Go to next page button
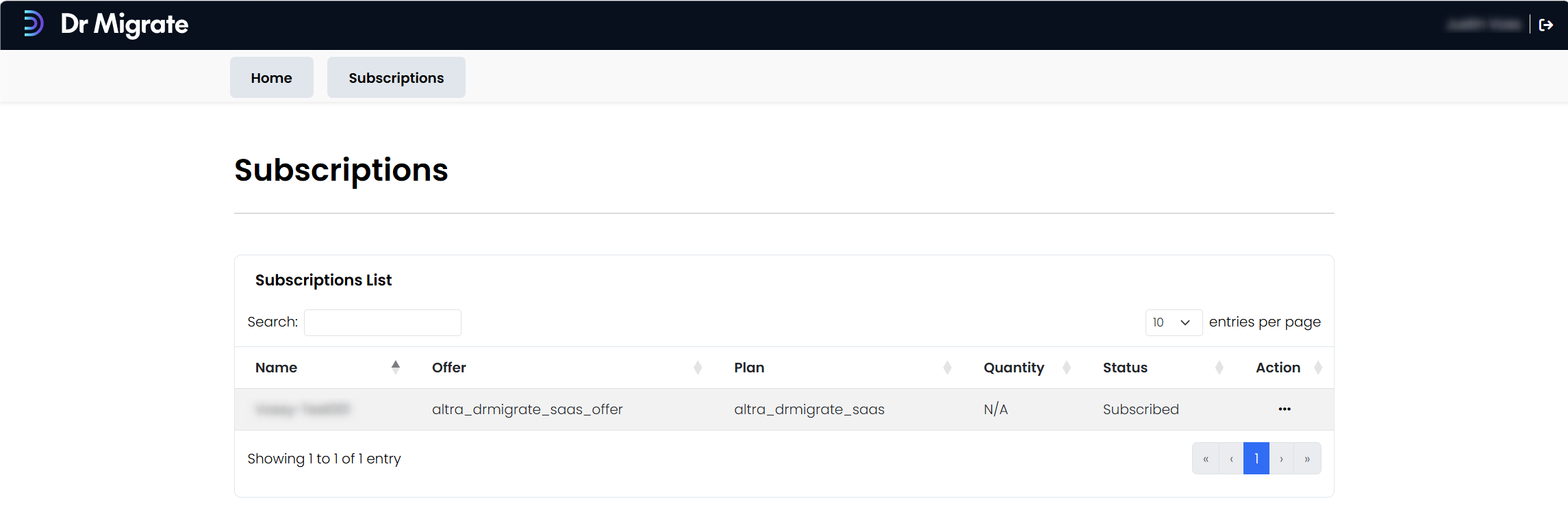 pyautogui.click(x=1281, y=459)
